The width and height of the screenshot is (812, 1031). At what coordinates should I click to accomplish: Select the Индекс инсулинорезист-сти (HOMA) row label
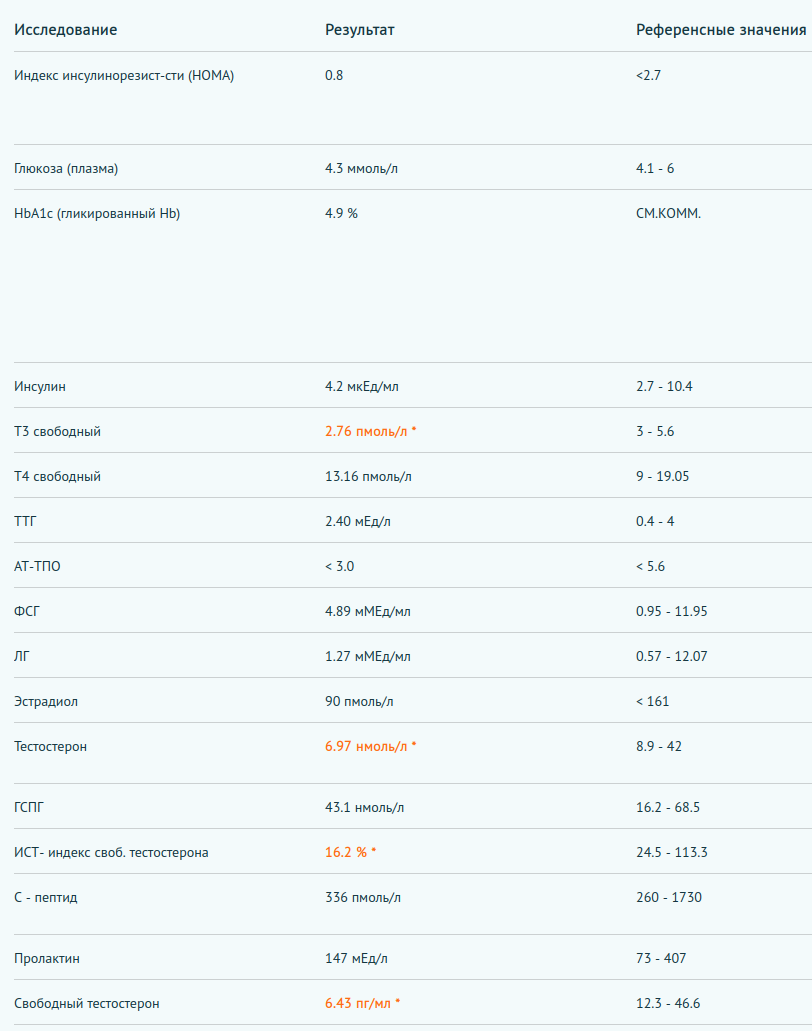coord(124,75)
